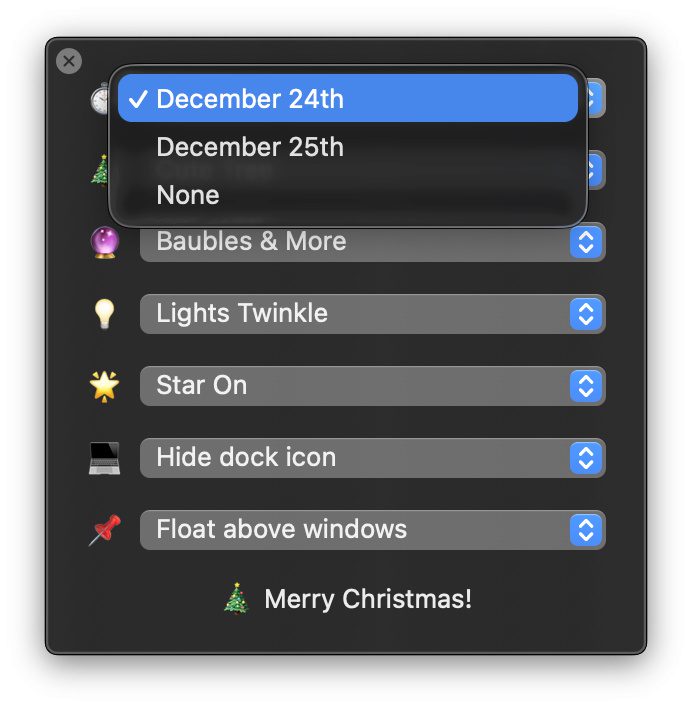Click the crystal ball baubles icon
The image size is (692, 708).
[x=104, y=242]
